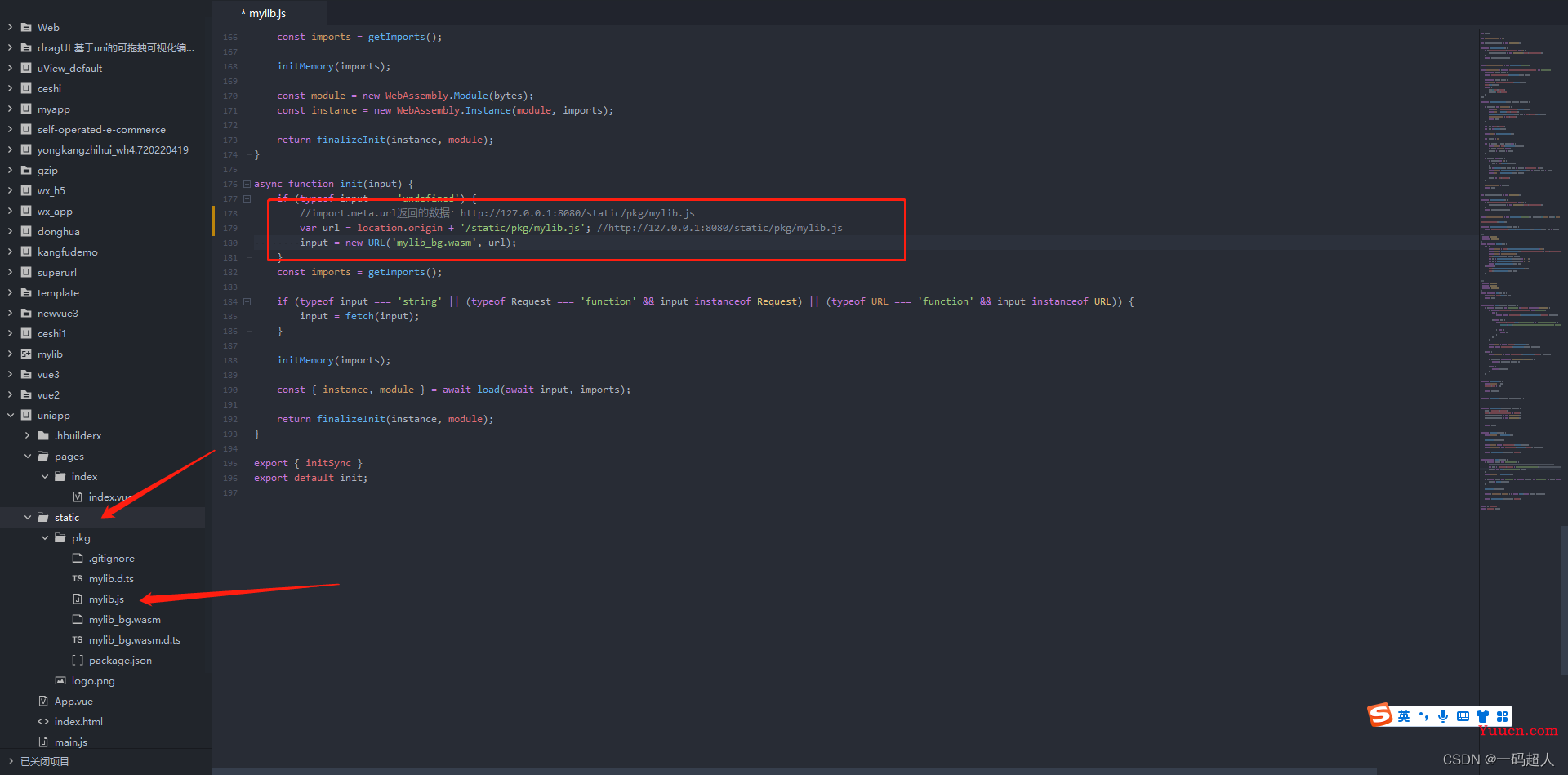The height and width of the screenshot is (775, 1568).
Task: Expand the Web folder chevron
Action: point(10,27)
